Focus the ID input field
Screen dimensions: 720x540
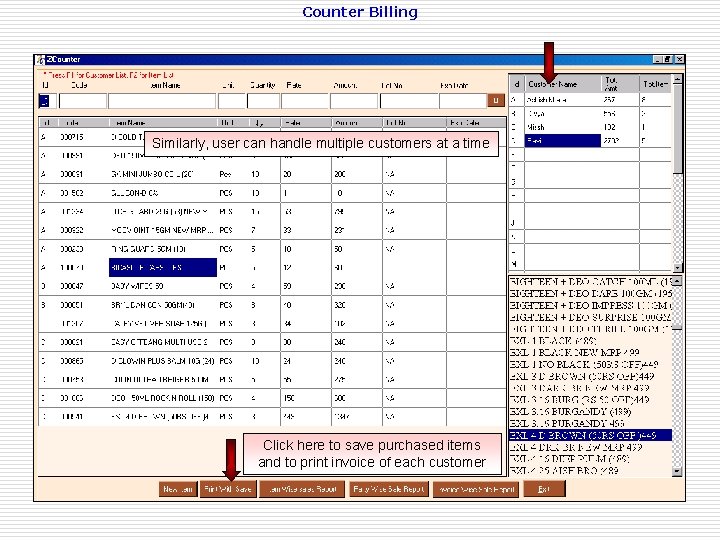tap(47, 101)
